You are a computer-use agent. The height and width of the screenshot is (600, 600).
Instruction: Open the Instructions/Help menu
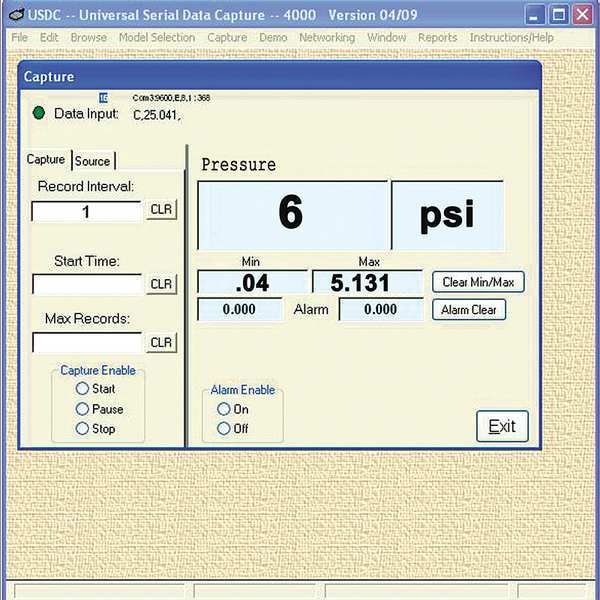coord(511,38)
